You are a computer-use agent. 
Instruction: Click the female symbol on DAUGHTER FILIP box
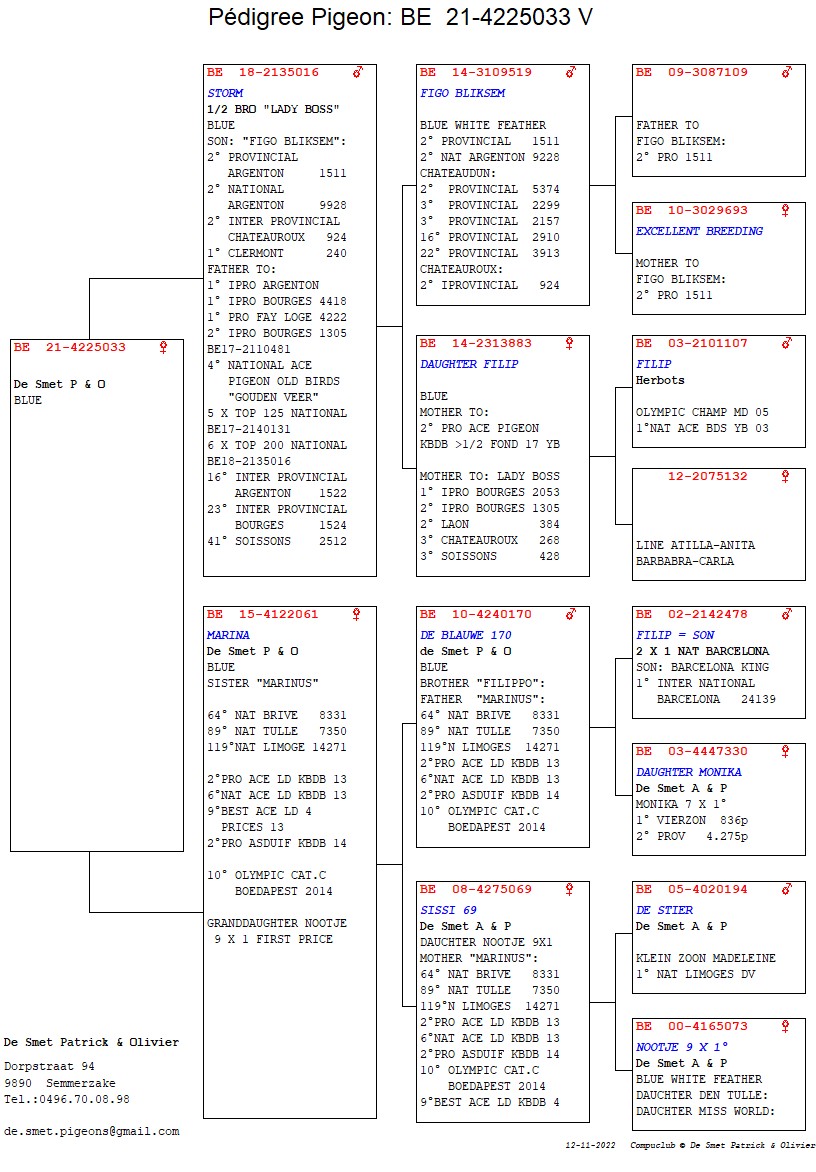tap(570, 344)
